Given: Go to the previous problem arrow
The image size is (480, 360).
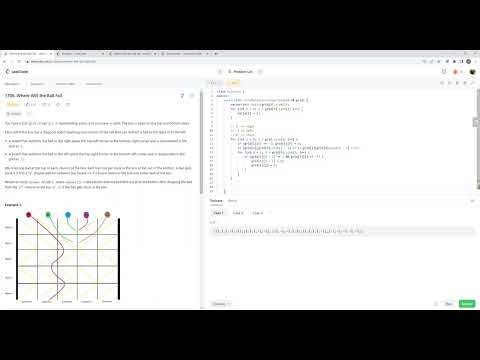Looking at the screenshot, I should pyautogui.click(x=220, y=72).
